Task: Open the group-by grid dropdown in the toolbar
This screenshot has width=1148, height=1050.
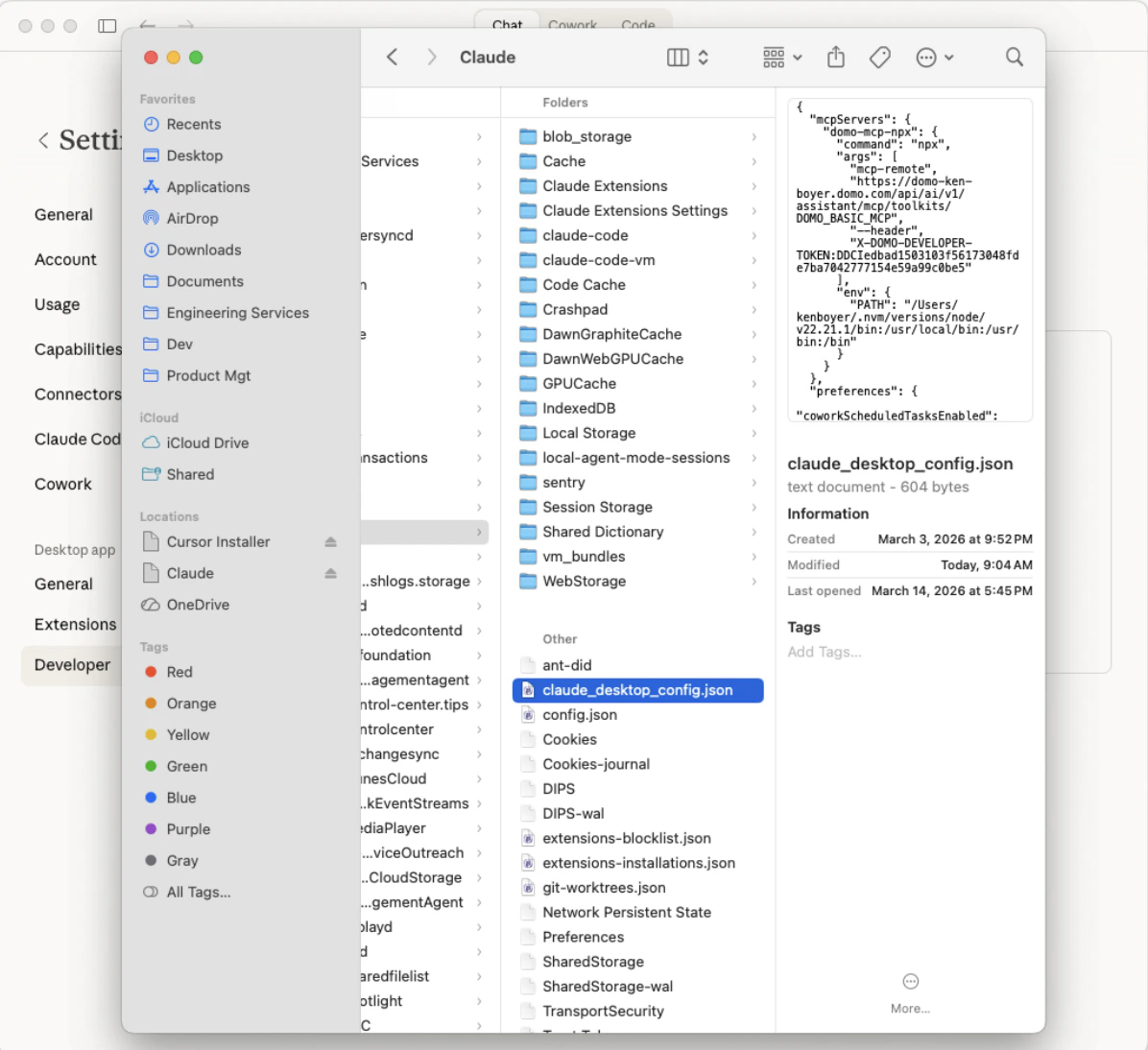Action: [782, 58]
